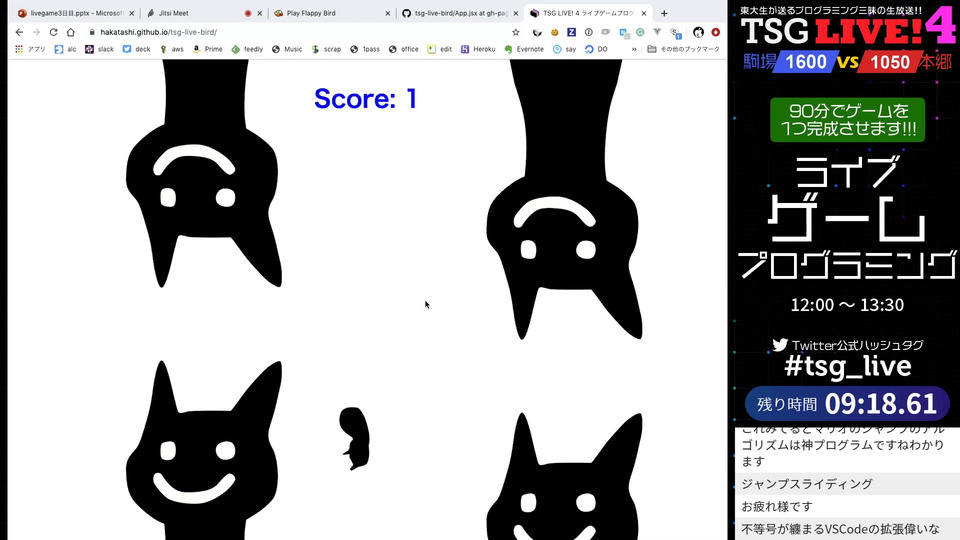Screen dimensions: 960x540
Task: Click the cookie extension icon
Action: [555, 32]
